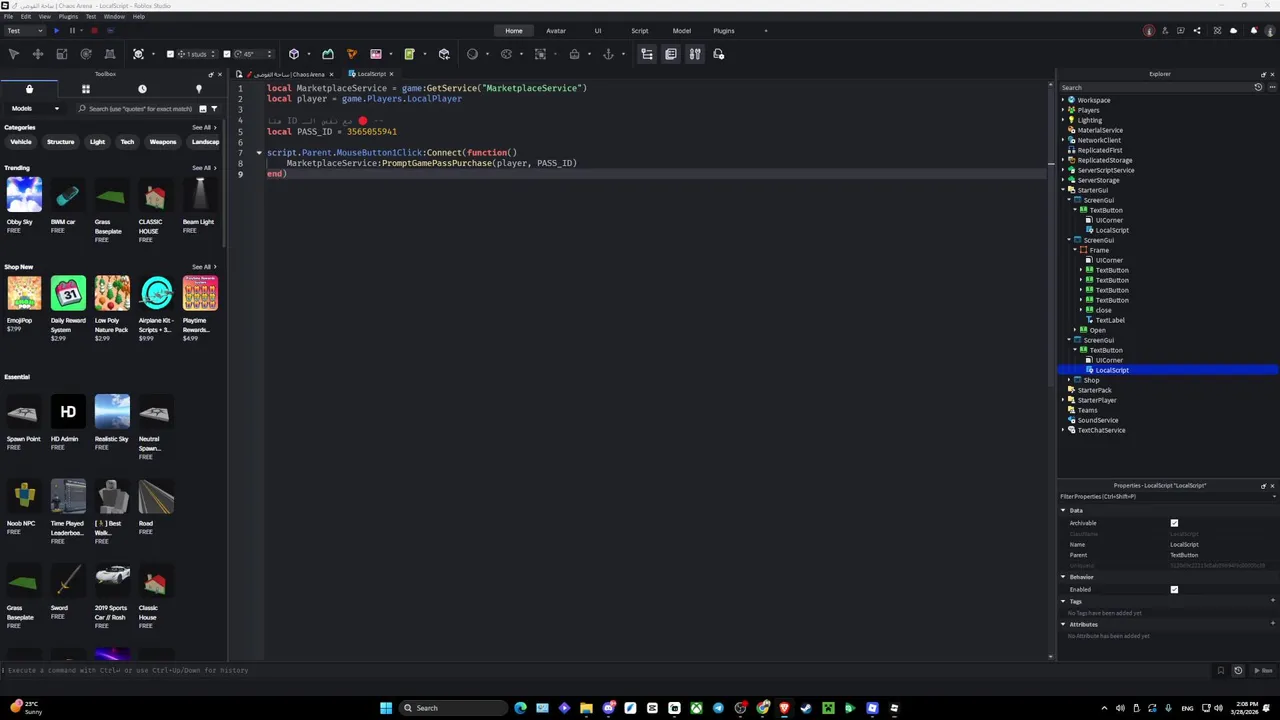
Task: Open File Explorer in taskbar
Action: [x=586, y=708]
